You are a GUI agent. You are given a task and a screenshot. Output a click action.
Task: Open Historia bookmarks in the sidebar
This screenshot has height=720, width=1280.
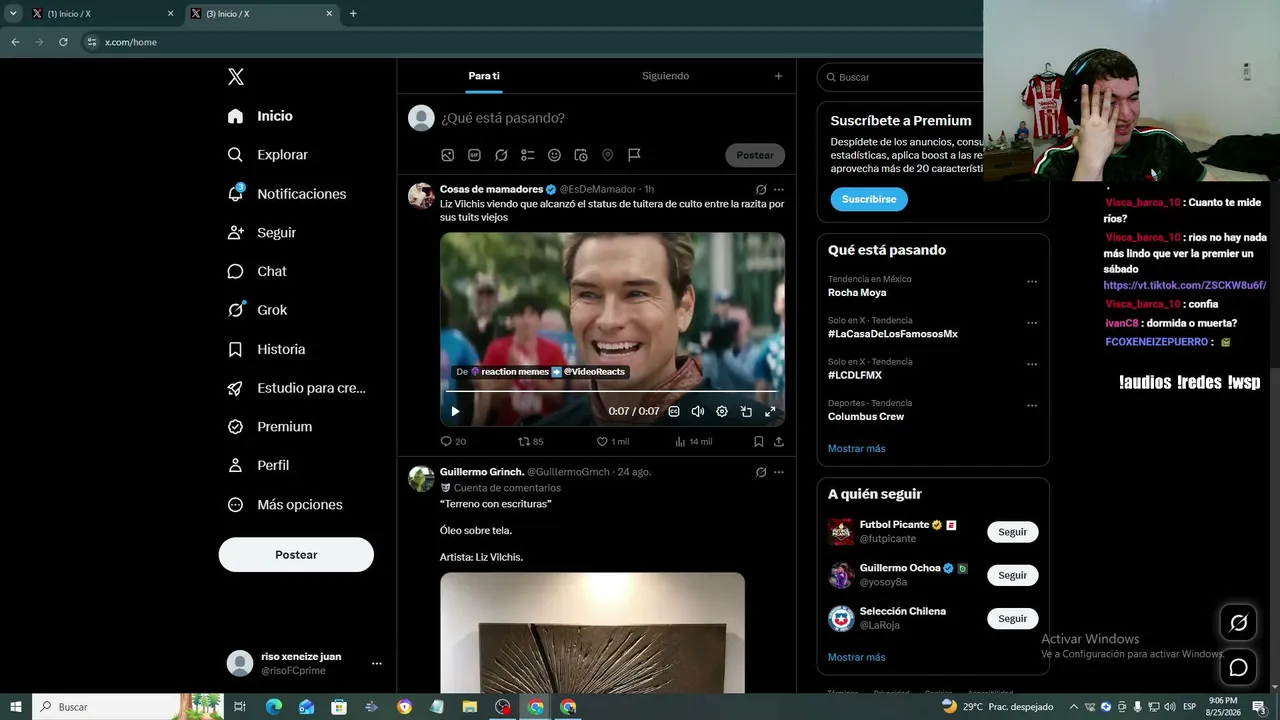point(266,349)
